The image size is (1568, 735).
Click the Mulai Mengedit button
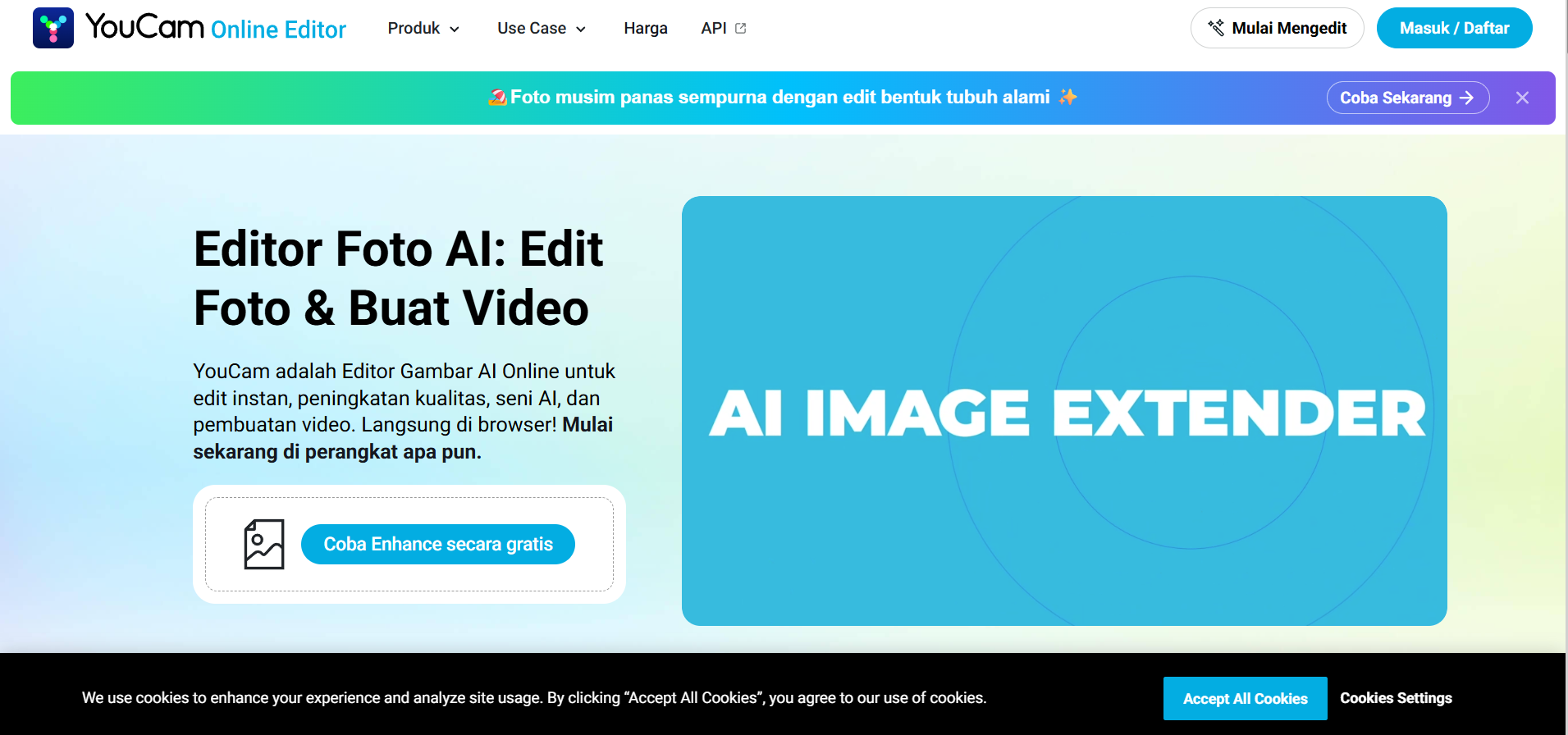[1278, 28]
